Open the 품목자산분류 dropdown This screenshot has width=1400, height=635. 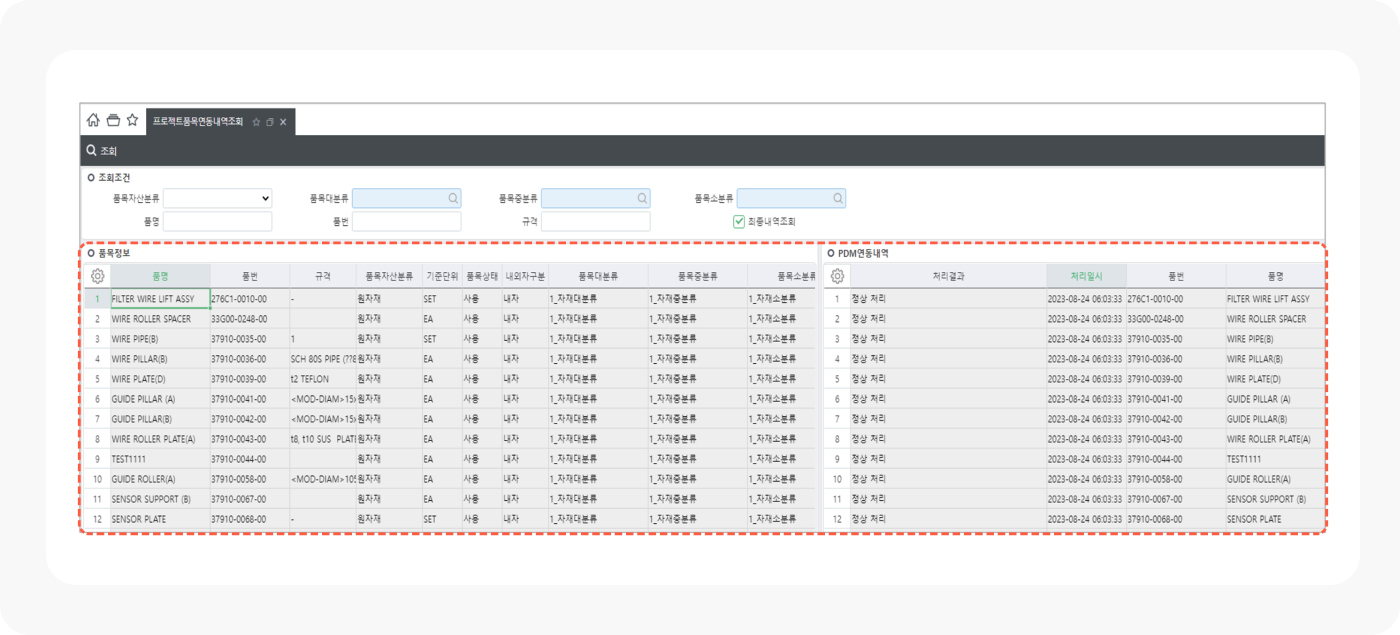pyautogui.click(x=218, y=198)
